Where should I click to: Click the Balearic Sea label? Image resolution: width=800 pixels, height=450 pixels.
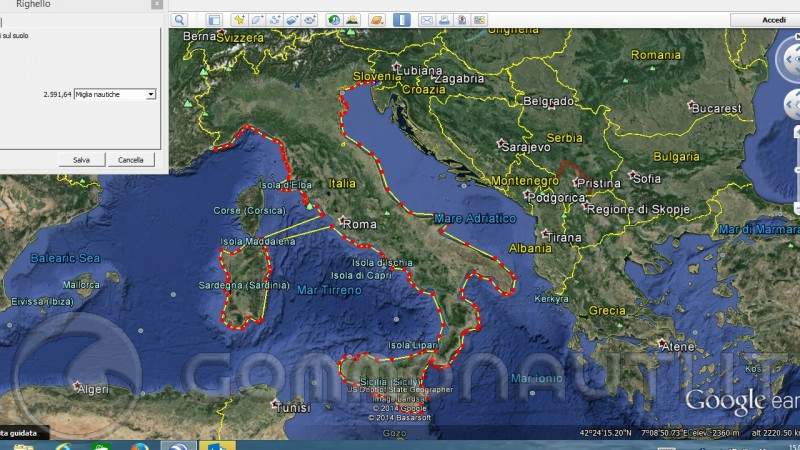click(65, 258)
